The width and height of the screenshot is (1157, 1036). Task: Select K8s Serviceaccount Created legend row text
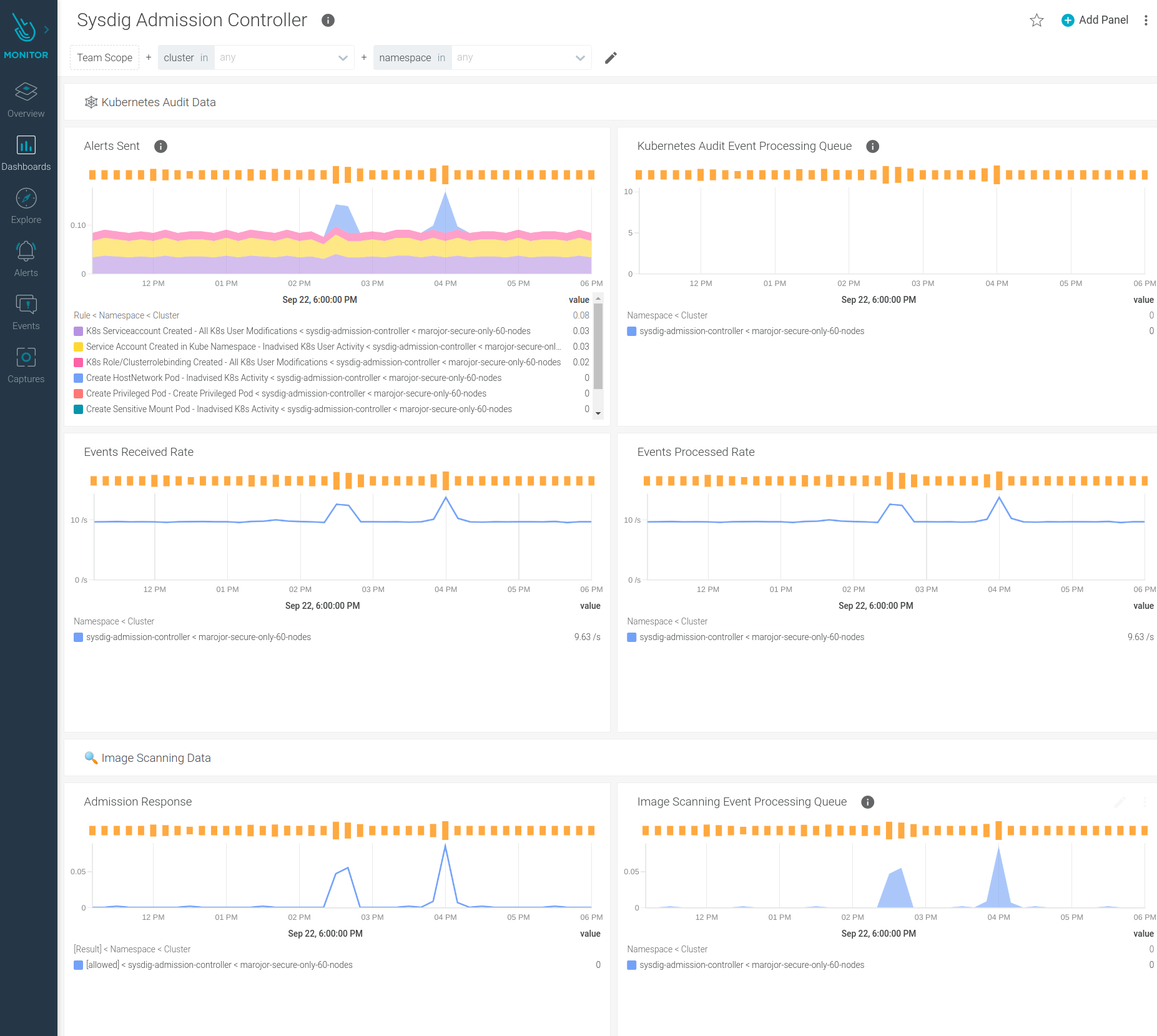pyautogui.click(x=308, y=331)
